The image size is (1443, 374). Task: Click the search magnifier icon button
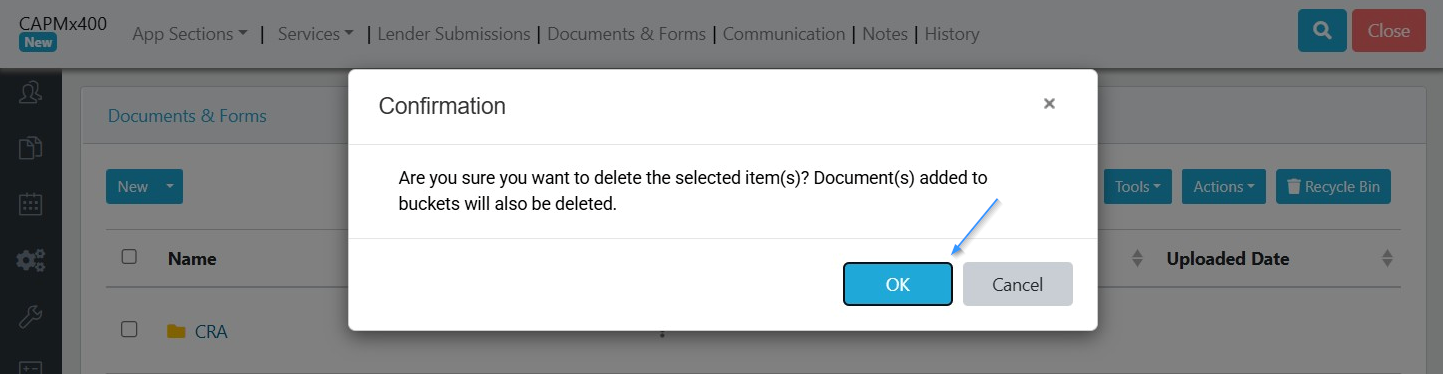pyautogui.click(x=1322, y=31)
